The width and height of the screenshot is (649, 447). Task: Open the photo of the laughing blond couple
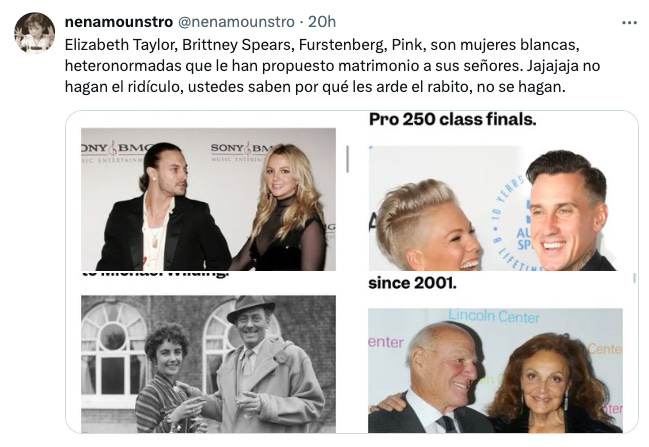[493, 209]
